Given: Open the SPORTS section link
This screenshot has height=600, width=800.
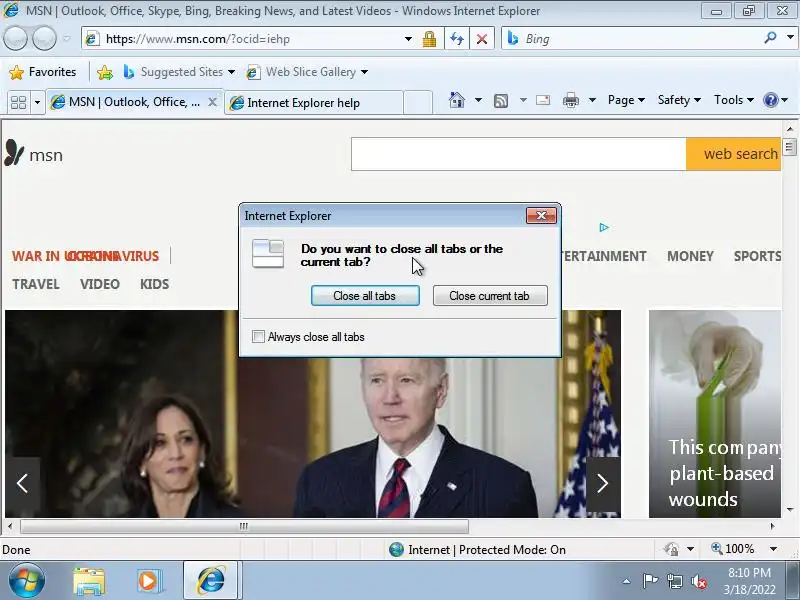Looking at the screenshot, I should pos(757,256).
